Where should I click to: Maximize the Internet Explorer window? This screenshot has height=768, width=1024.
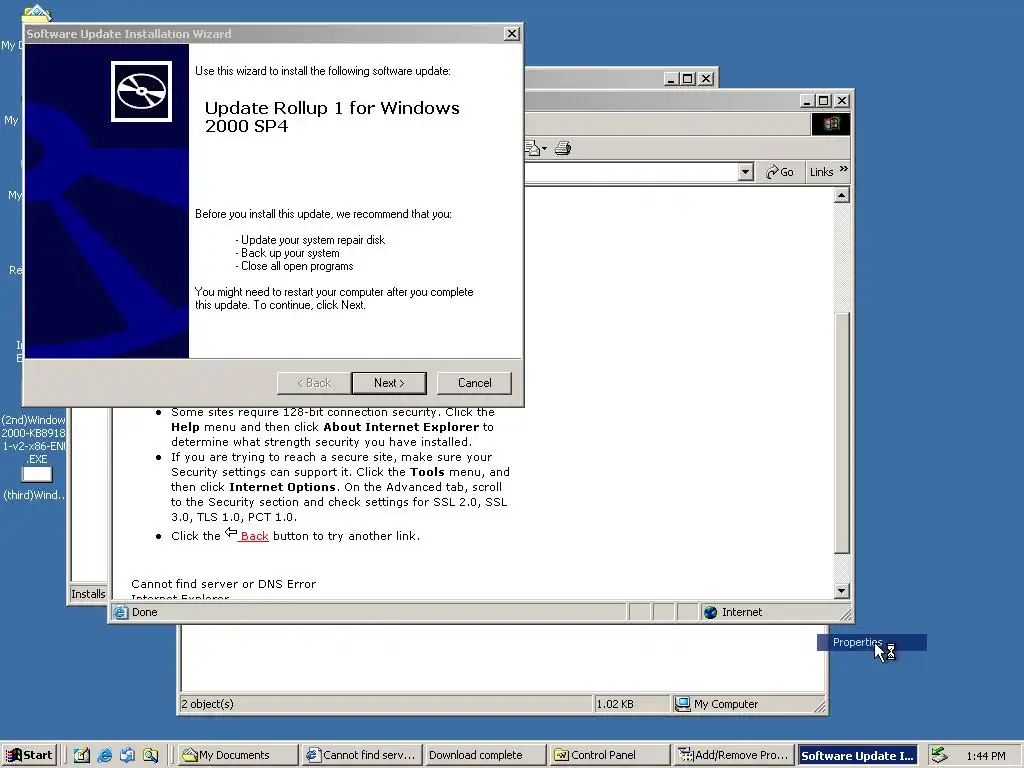click(824, 101)
